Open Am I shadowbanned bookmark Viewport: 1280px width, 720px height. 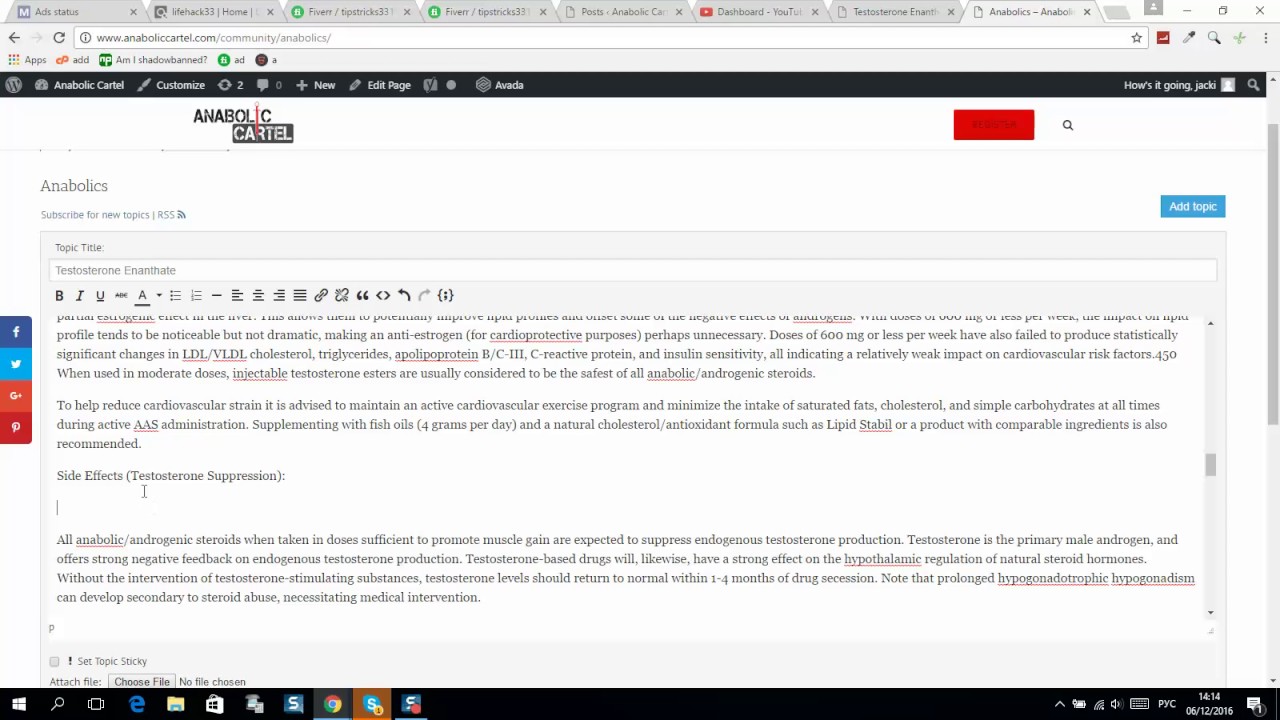click(153, 60)
